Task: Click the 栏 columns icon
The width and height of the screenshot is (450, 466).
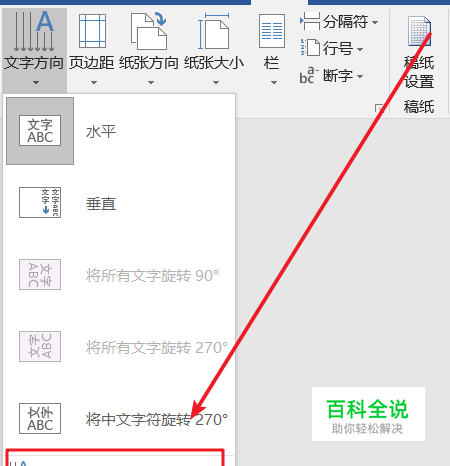Action: click(x=272, y=31)
